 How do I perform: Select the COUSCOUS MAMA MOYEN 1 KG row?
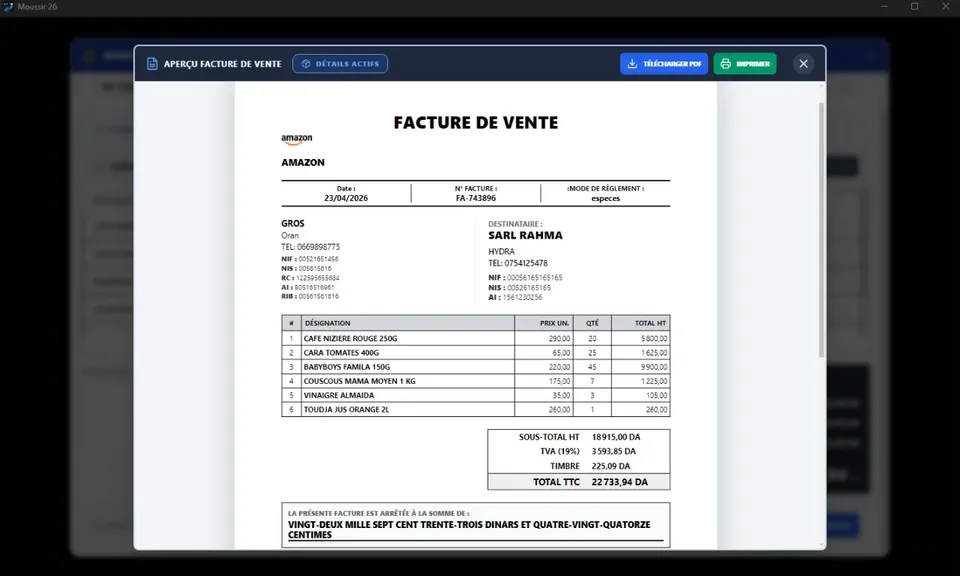click(x=476, y=381)
